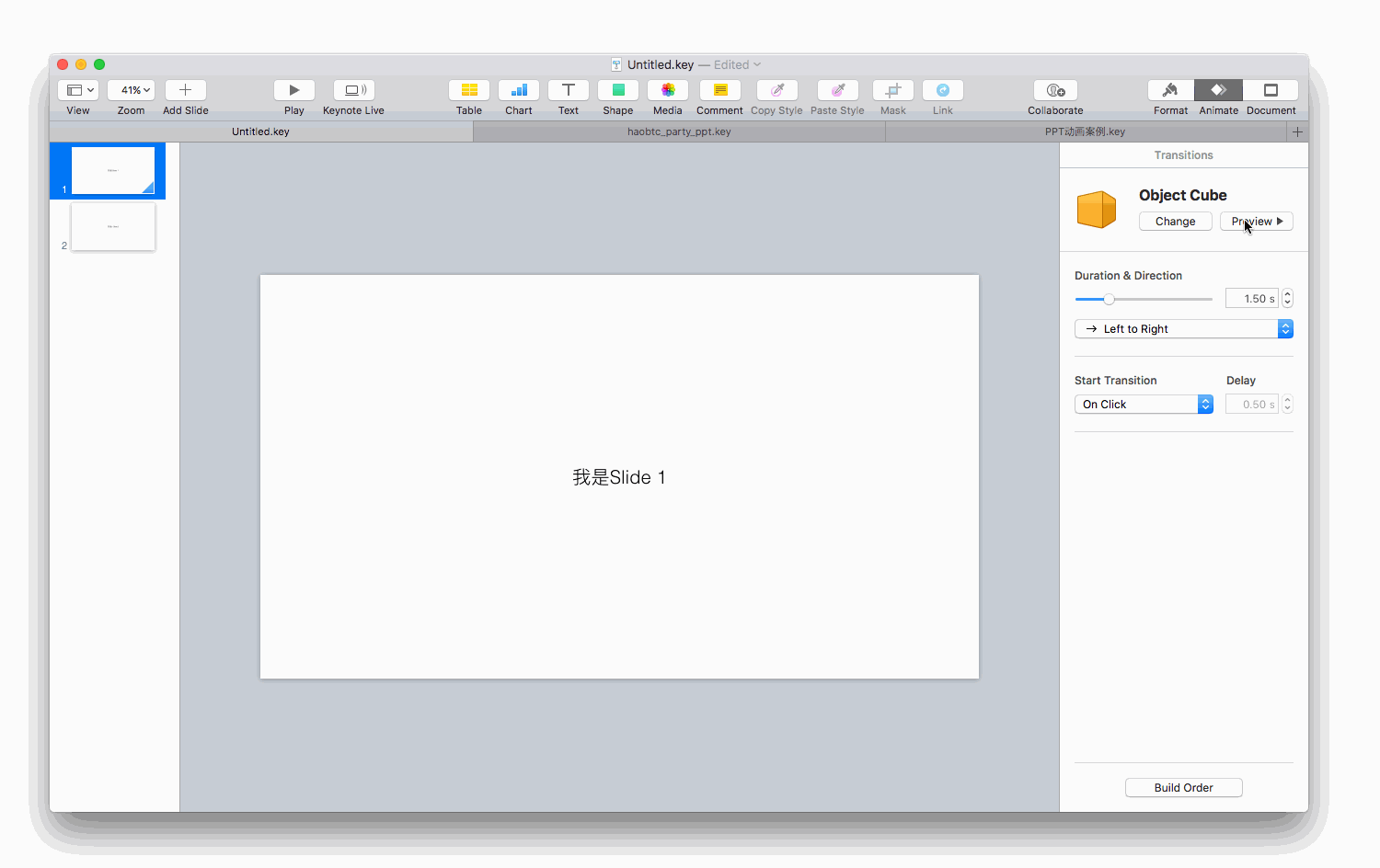Switch to the Format inspector

[1170, 90]
